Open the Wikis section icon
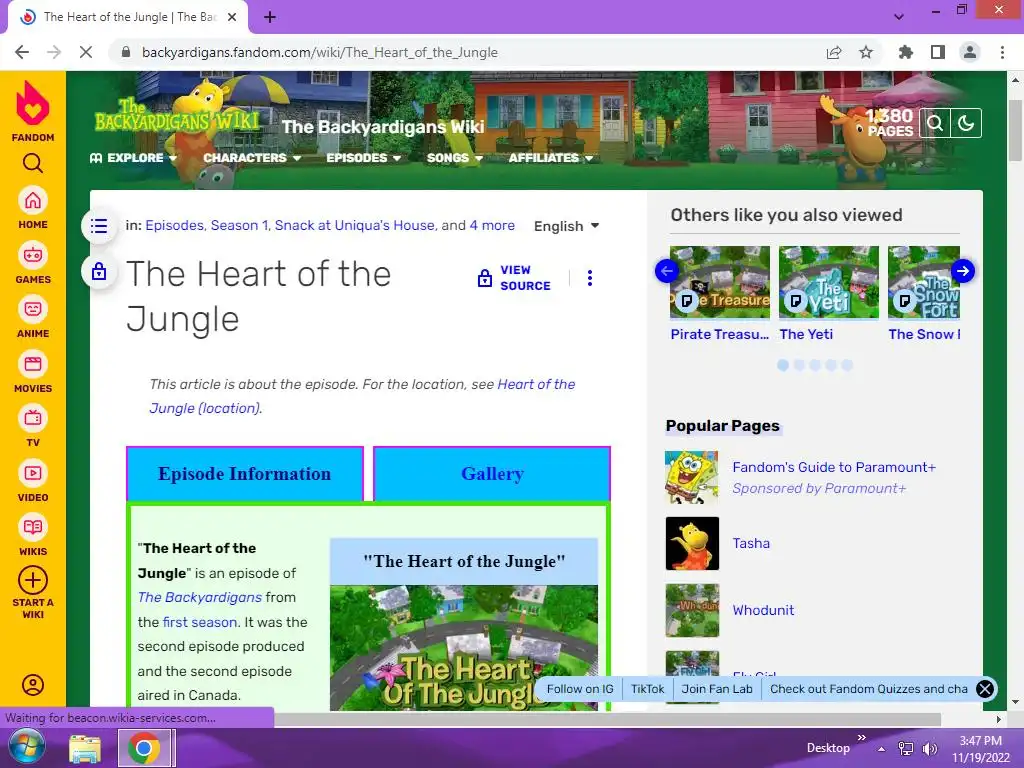The image size is (1024, 768). (x=33, y=528)
